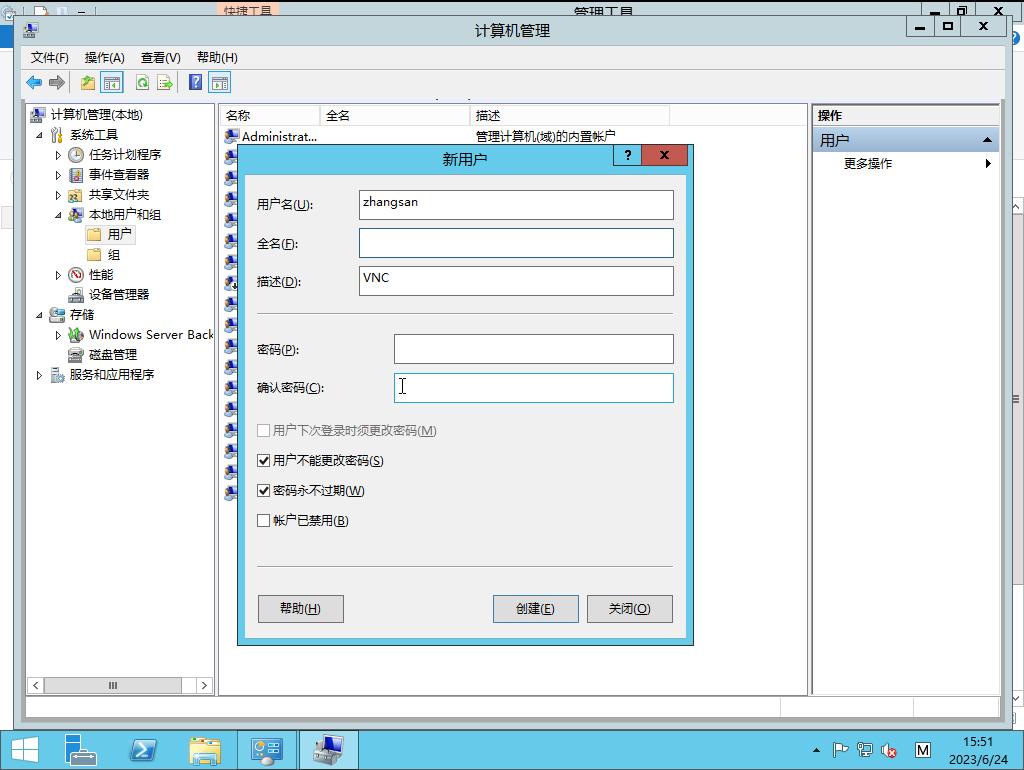The height and width of the screenshot is (770, 1024).
Task: Click the Export list toolbar icon
Action: (165, 83)
